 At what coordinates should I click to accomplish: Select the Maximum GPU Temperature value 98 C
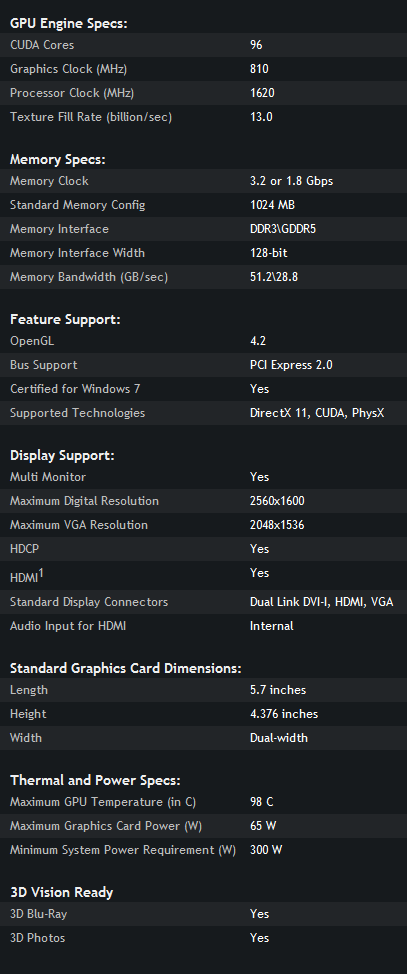click(262, 802)
